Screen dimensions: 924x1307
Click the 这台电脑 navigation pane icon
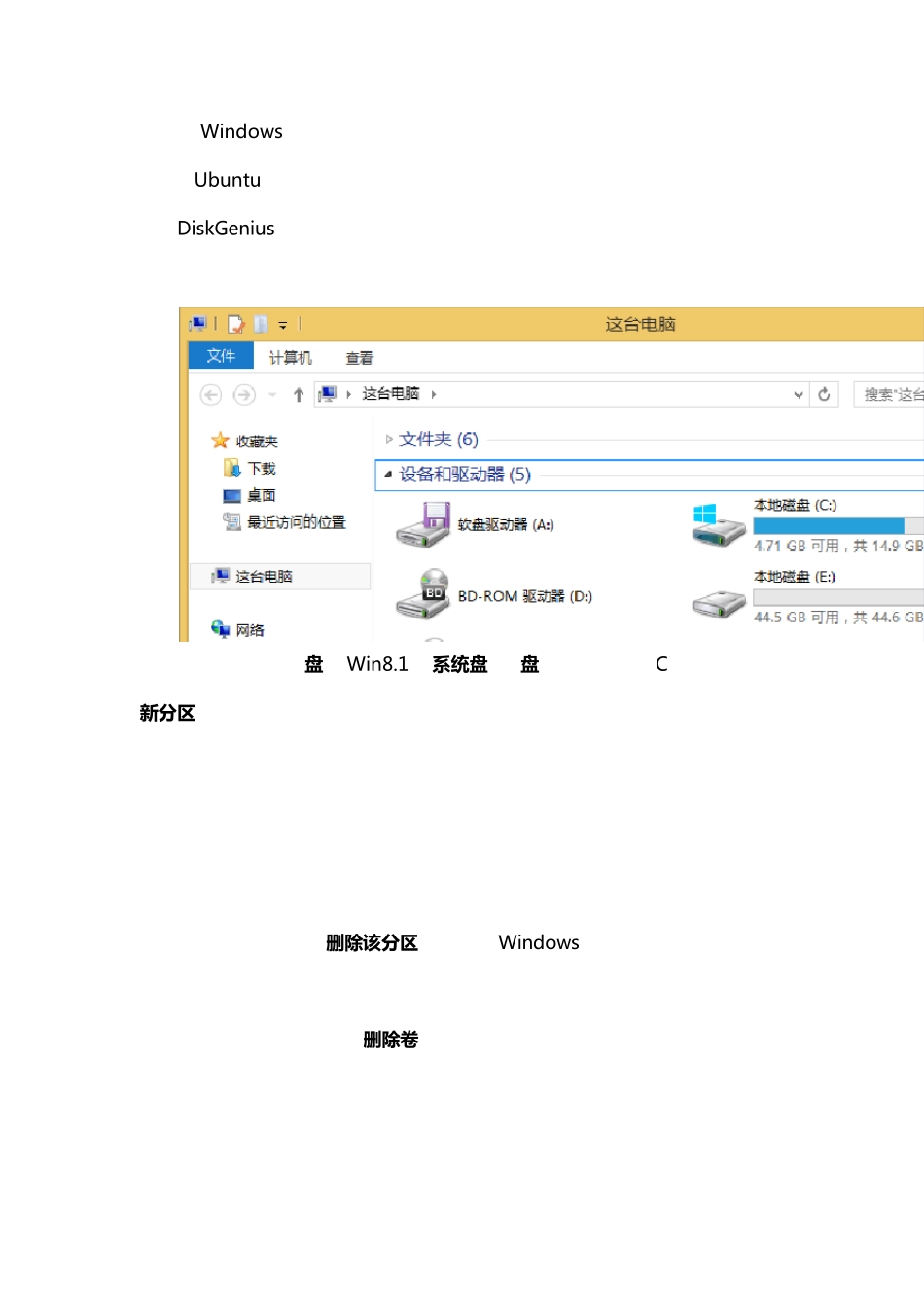(221, 576)
